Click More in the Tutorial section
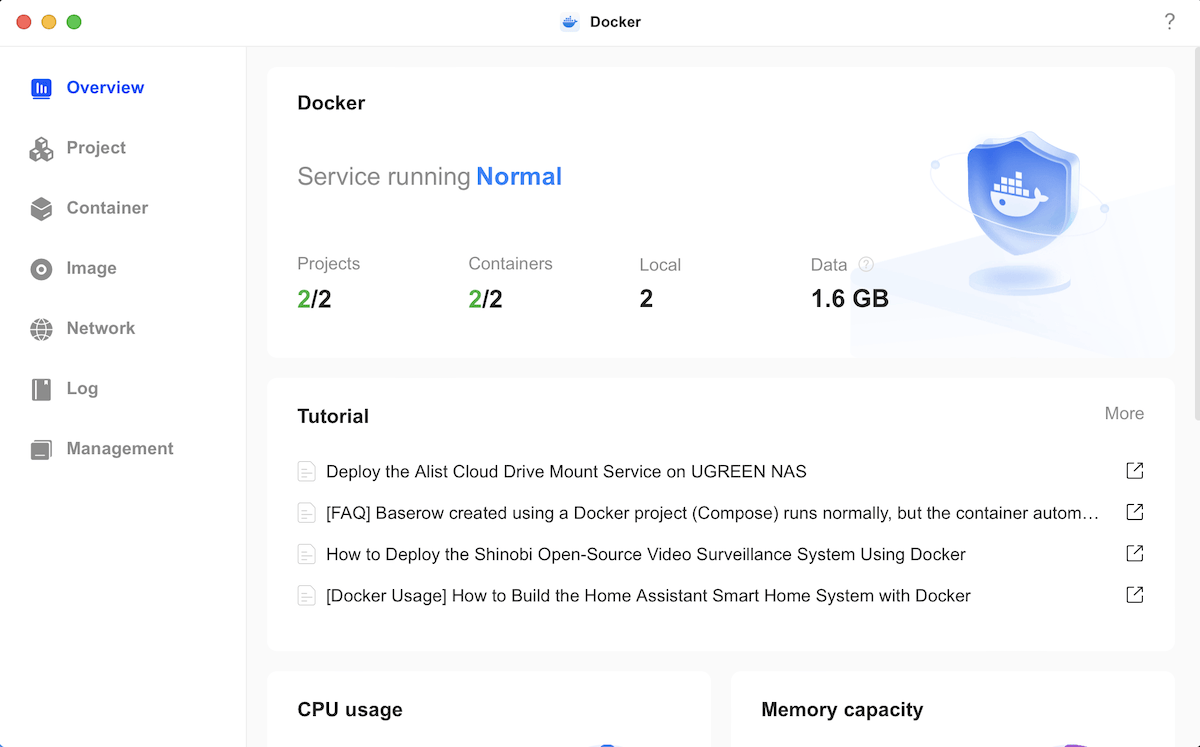The height and width of the screenshot is (747, 1200). (1124, 414)
